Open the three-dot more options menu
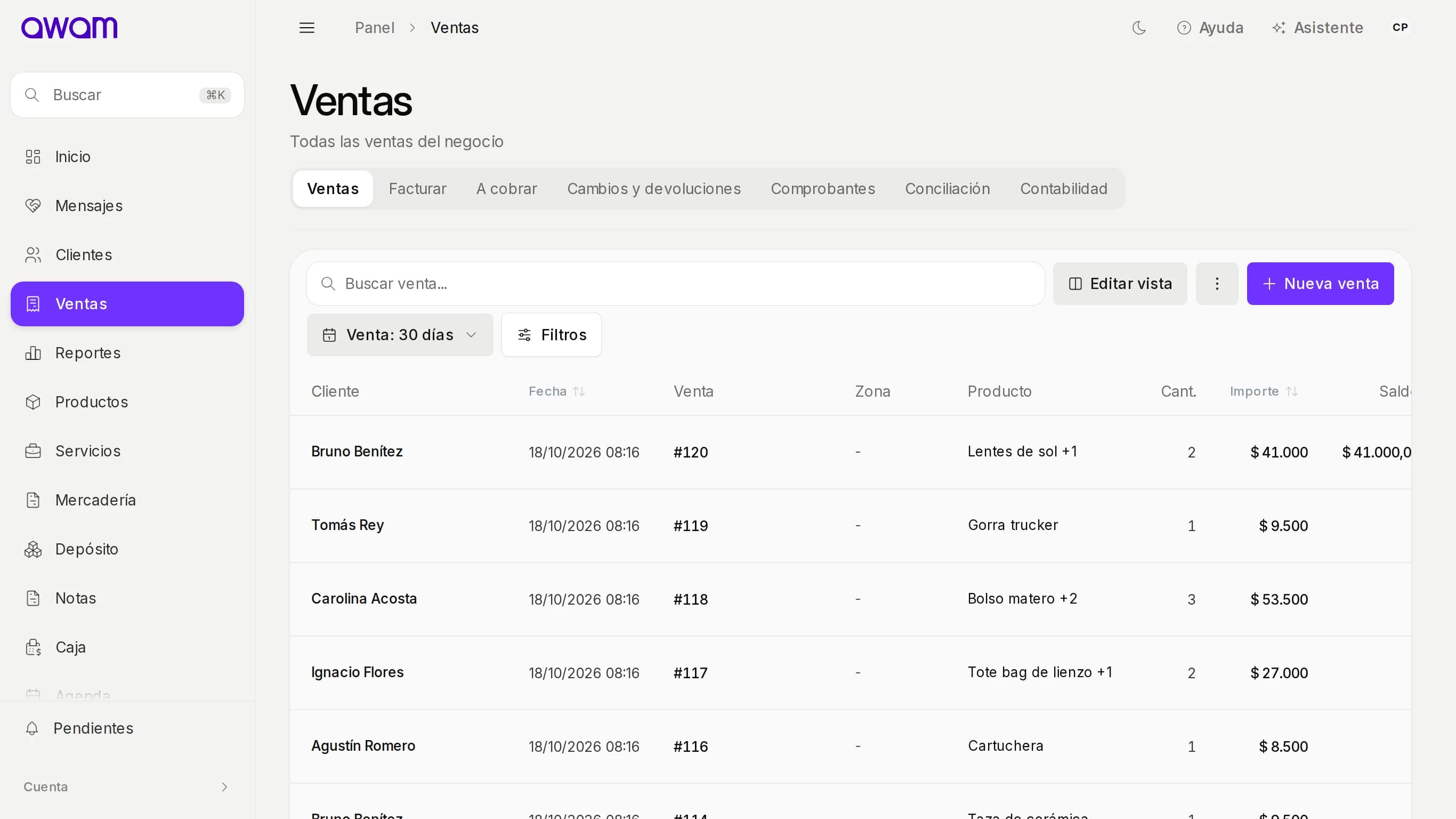 click(1217, 284)
